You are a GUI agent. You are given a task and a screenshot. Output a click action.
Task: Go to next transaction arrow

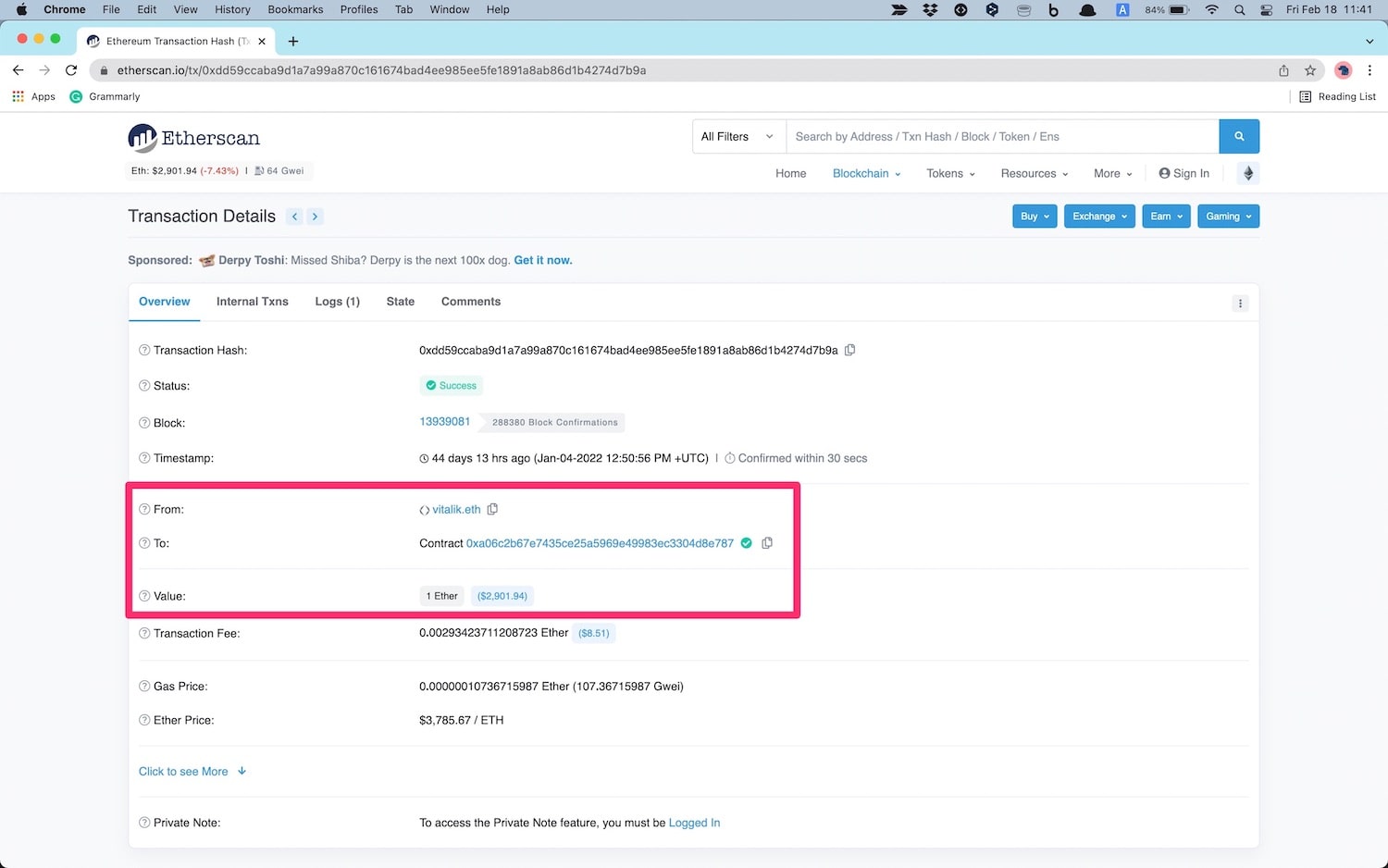(x=315, y=217)
